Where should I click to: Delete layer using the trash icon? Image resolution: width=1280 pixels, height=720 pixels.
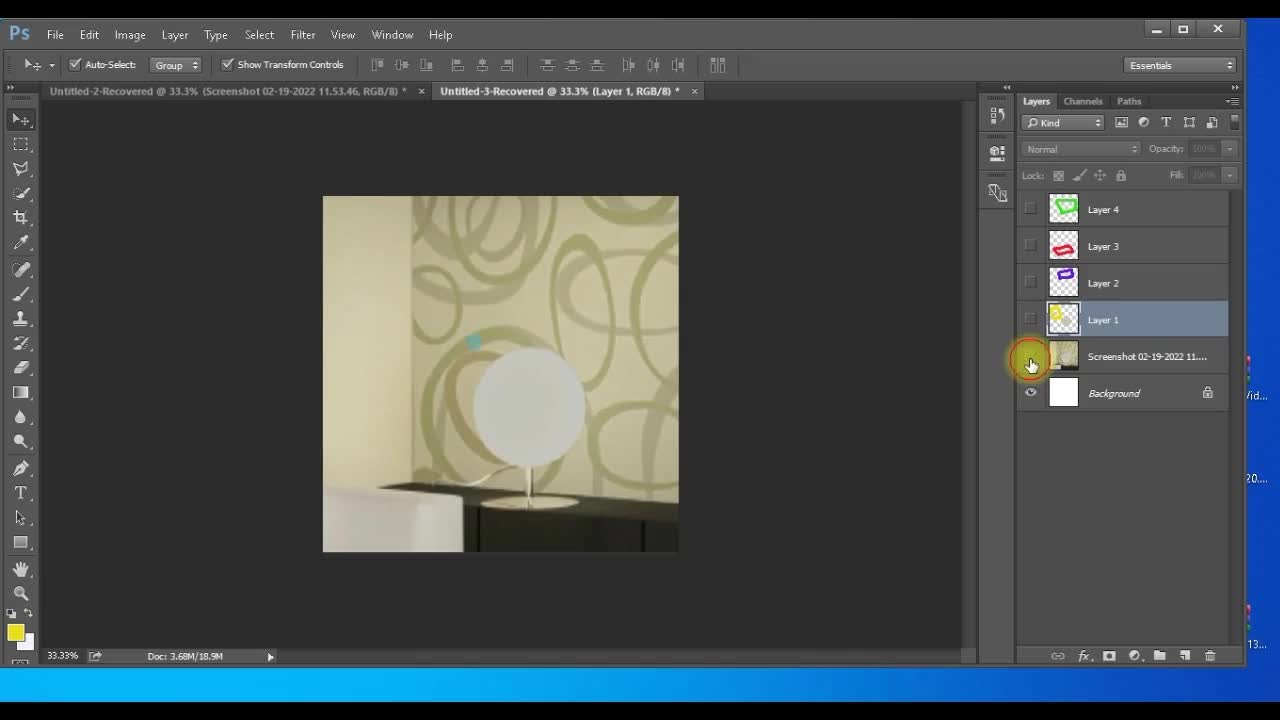click(1210, 656)
